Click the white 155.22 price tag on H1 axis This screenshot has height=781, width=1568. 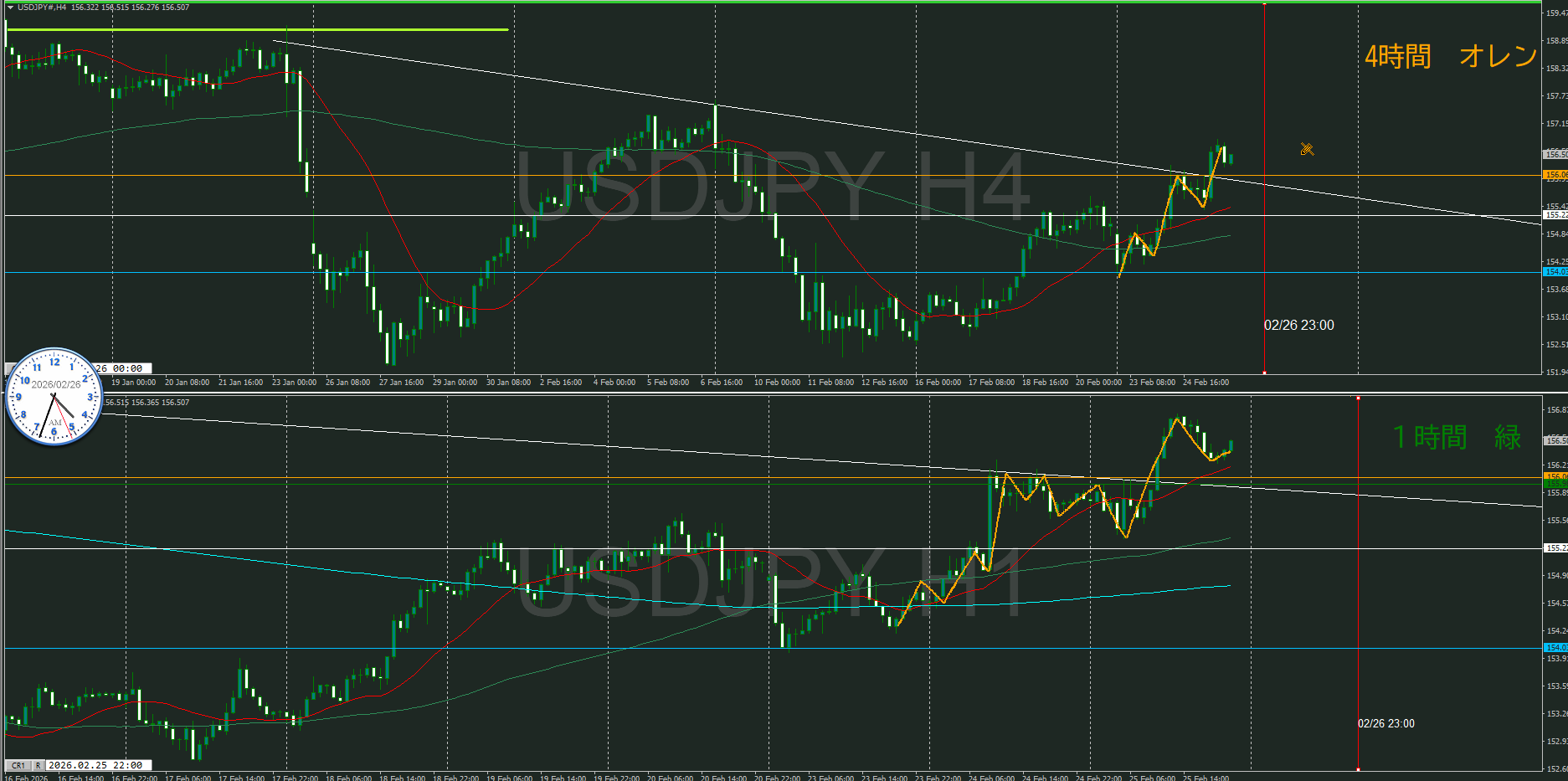(x=1555, y=548)
